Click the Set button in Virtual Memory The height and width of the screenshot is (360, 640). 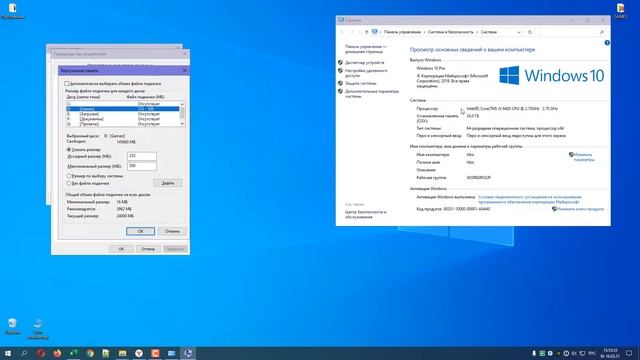168,183
